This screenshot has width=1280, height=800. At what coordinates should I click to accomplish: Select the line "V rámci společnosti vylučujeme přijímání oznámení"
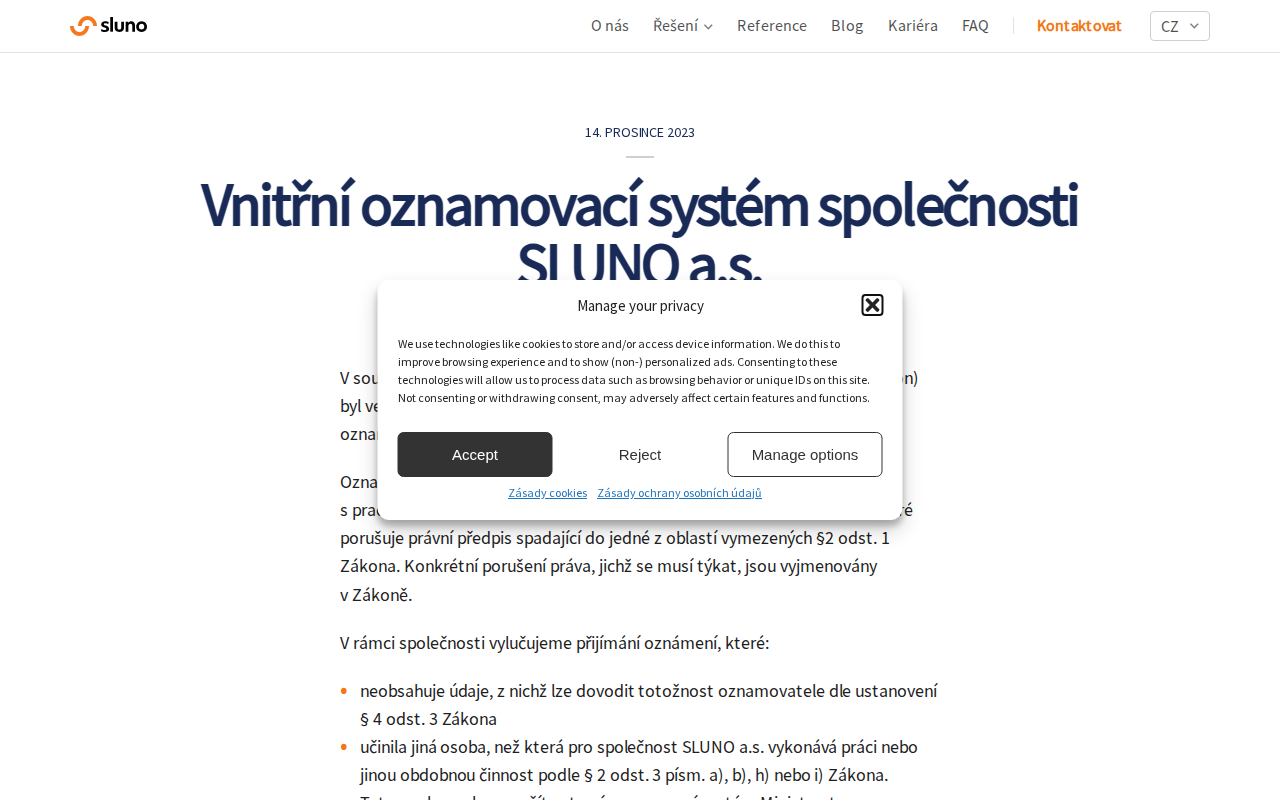pyautogui.click(x=555, y=643)
